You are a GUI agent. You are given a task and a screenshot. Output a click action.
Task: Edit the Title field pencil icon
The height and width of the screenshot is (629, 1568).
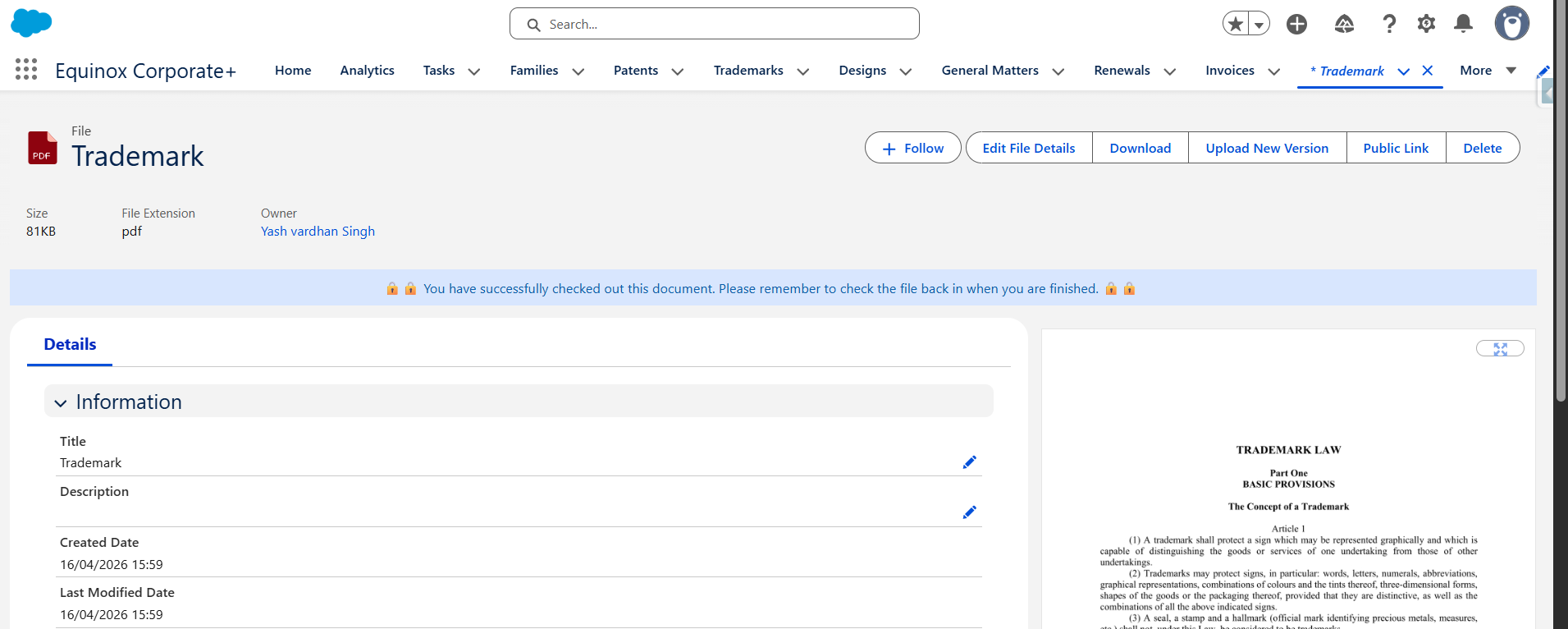click(x=969, y=462)
